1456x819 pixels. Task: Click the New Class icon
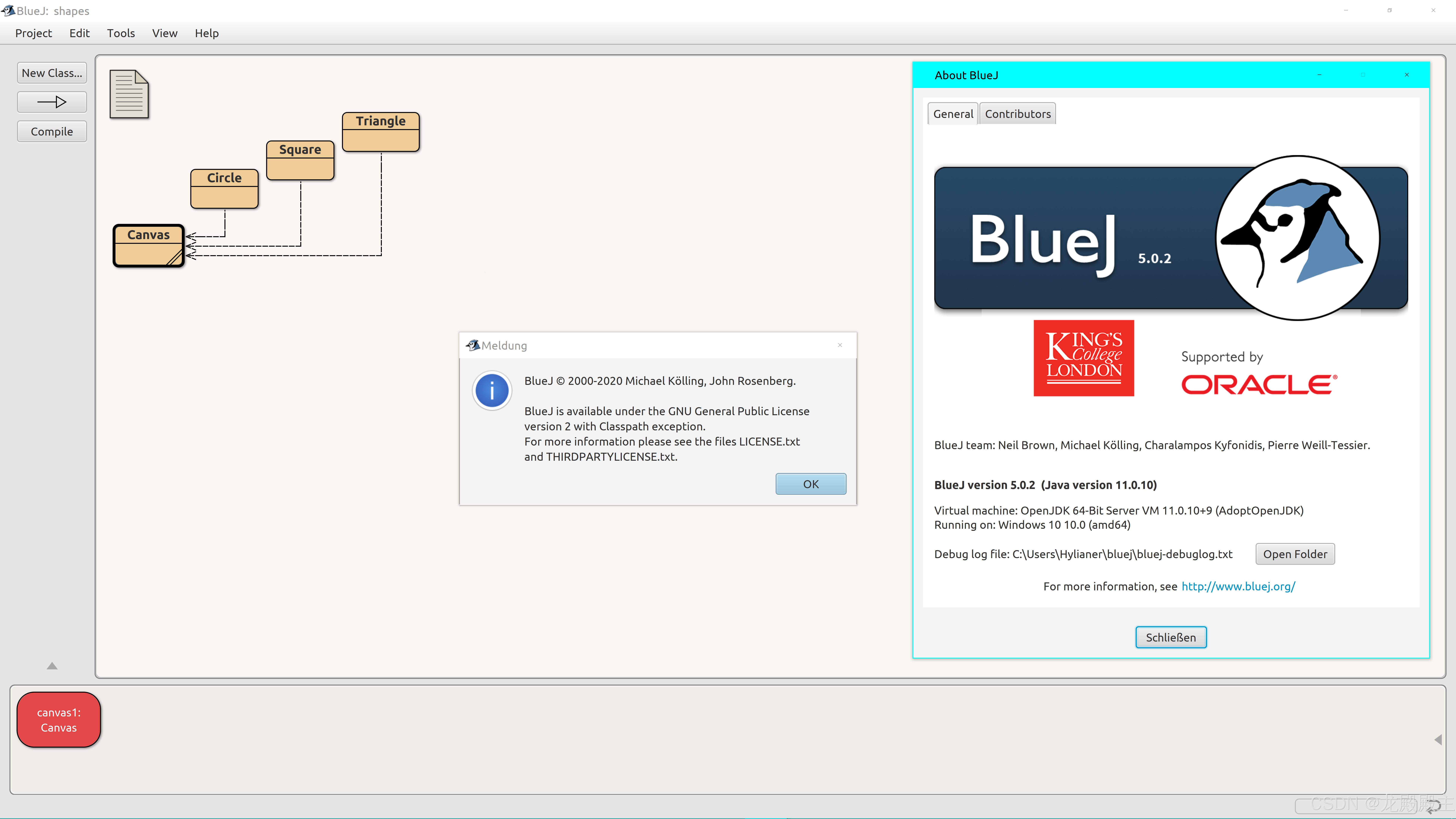pos(51,72)
